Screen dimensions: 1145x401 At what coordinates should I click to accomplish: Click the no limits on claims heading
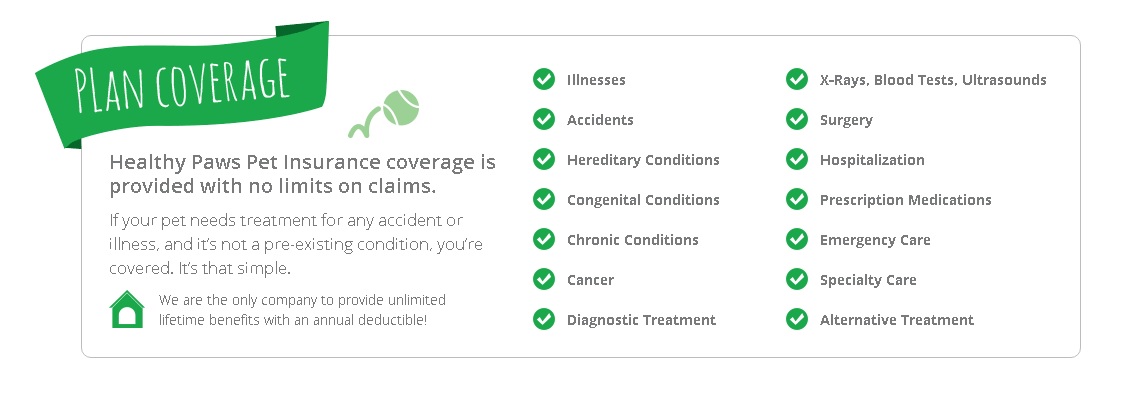pyautogui.click(x=302, y=174)
